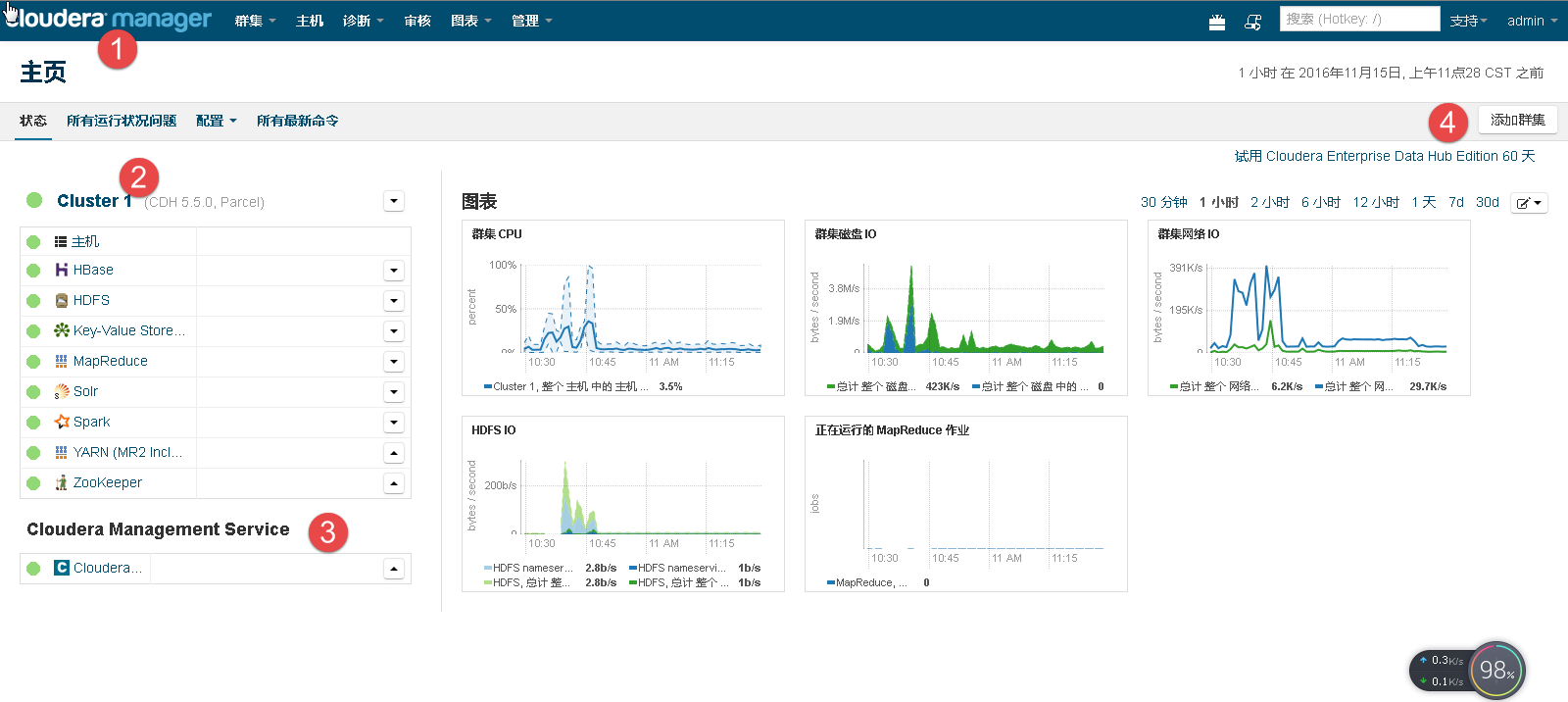1568x702 pixels.
Task: Open Spark row actions dropdown
Action: [394, 423]
